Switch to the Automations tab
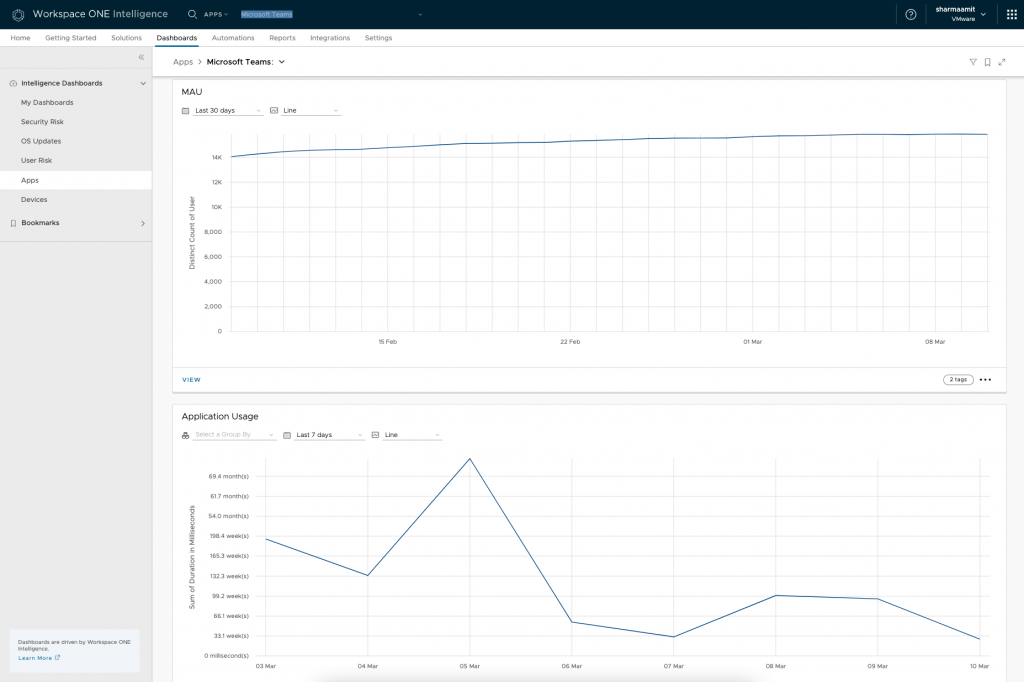Screen dimensions: 1024x682 tap(233, 38)
